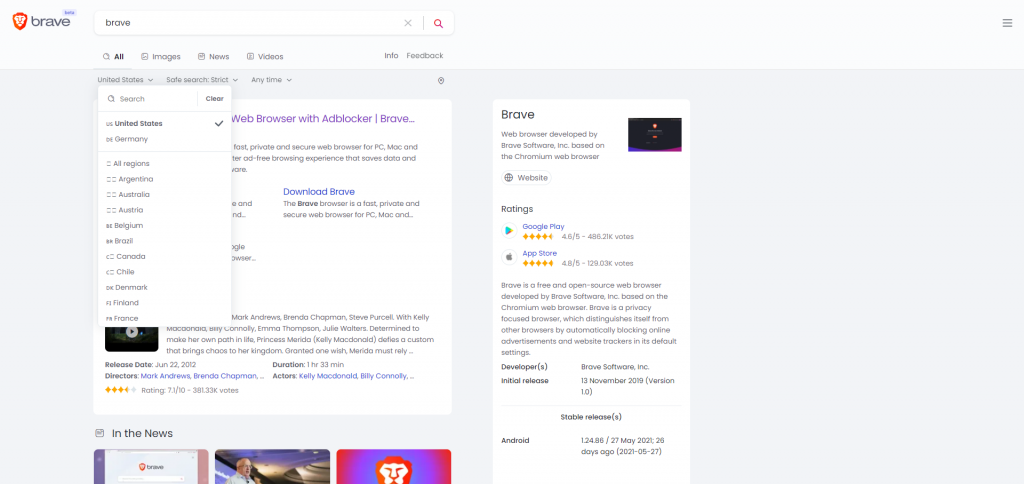The height and width of the screenshot is (484, 1024).
Task: Expand the Any time filter dropdown
Action: tap(271, 80)
